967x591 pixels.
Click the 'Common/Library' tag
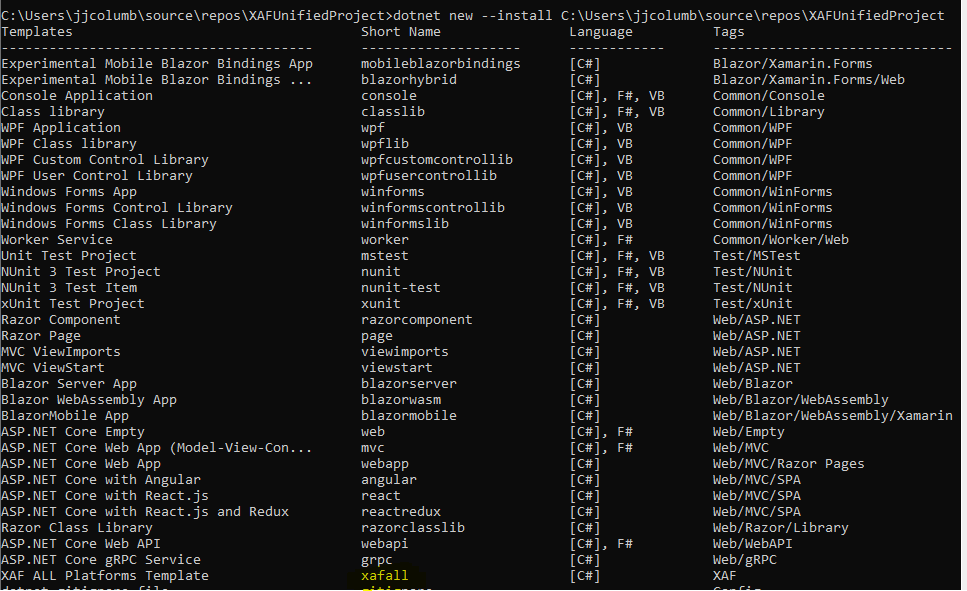tap(769, 112)
